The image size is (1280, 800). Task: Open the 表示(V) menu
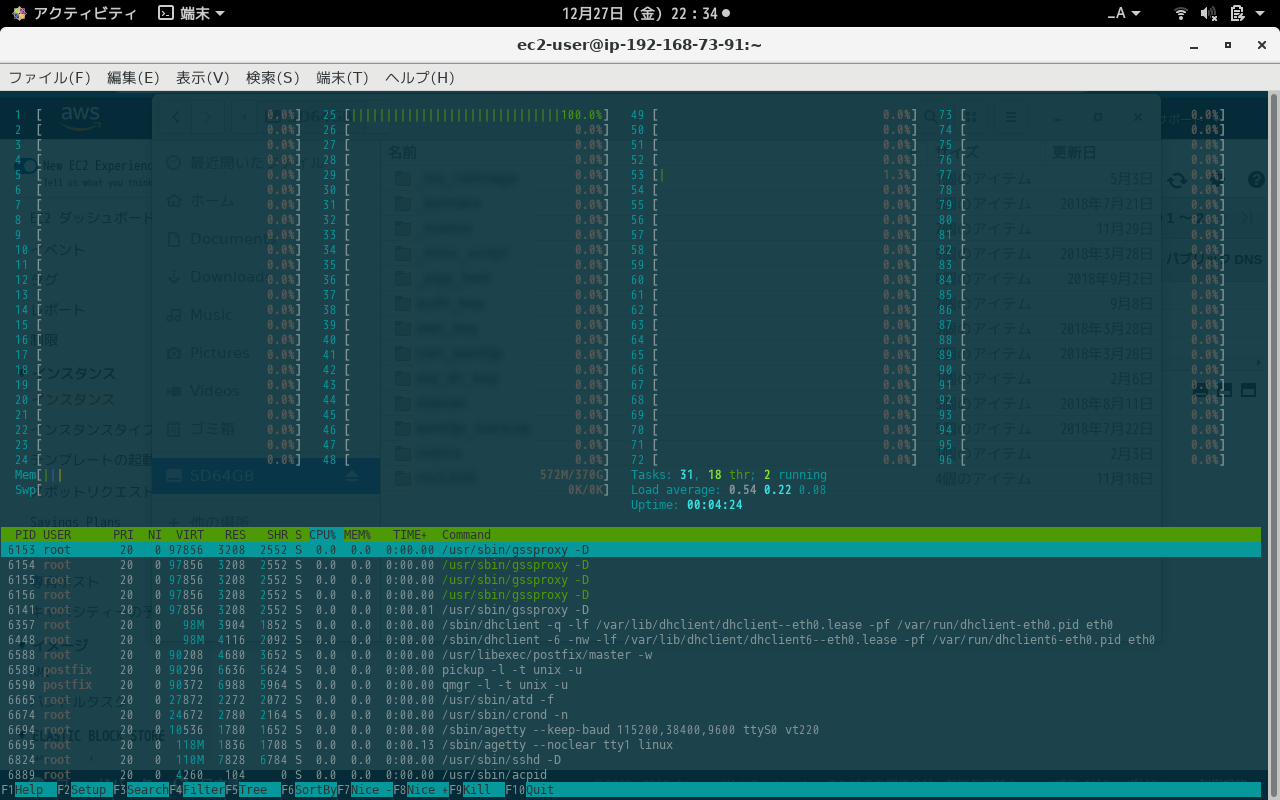tap(203, 78)
